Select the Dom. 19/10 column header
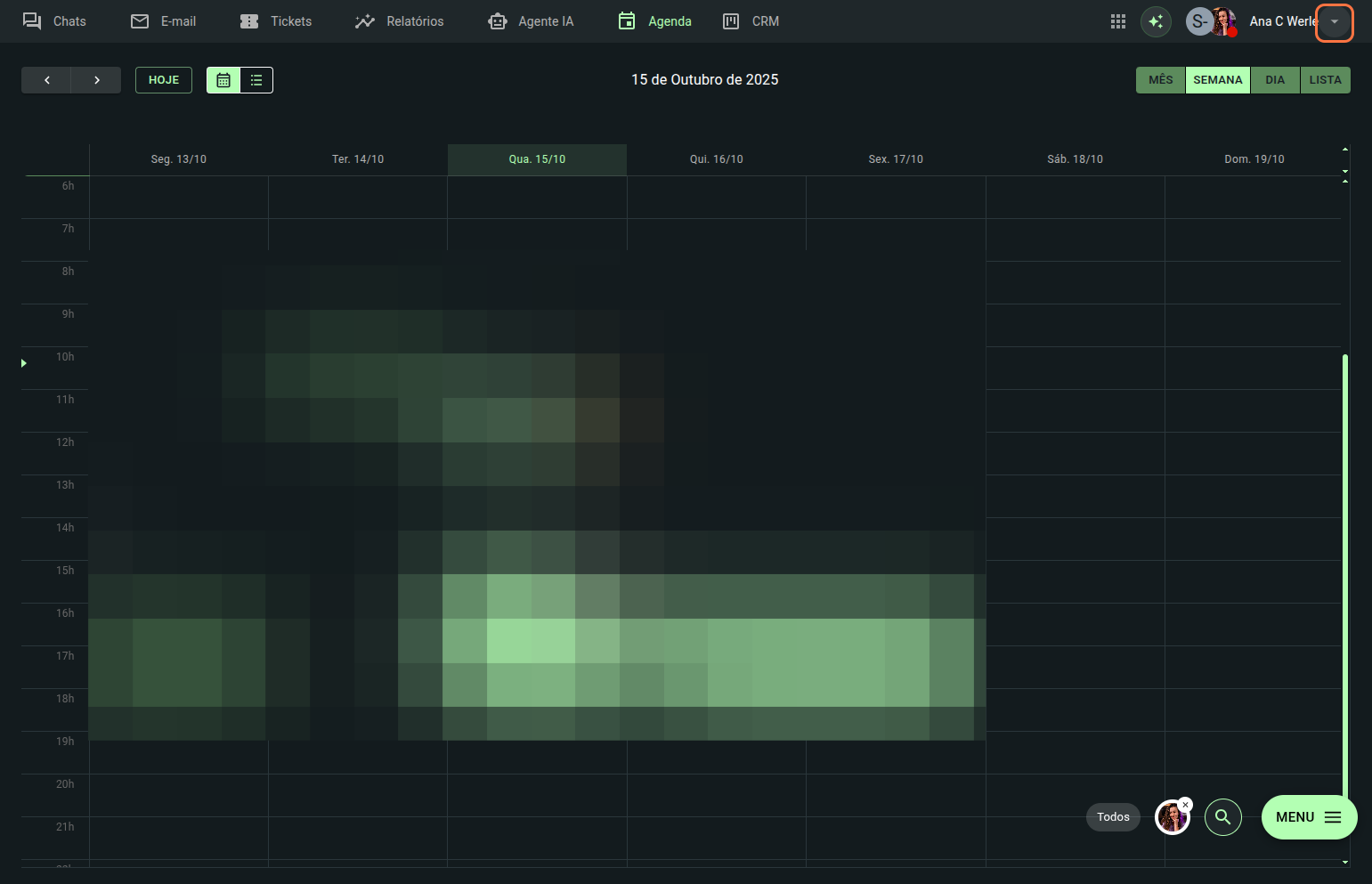1372x884 pixels. point(1254,159)
